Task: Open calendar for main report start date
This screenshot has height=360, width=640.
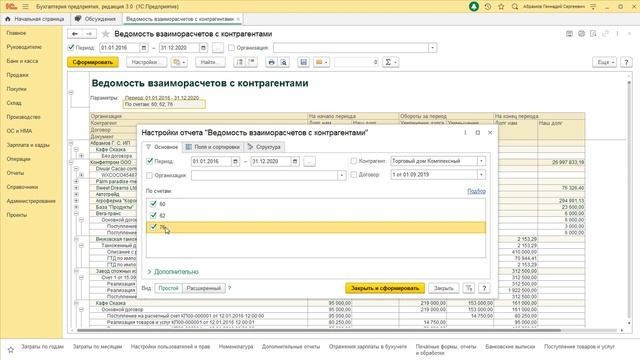Action: 144,48
